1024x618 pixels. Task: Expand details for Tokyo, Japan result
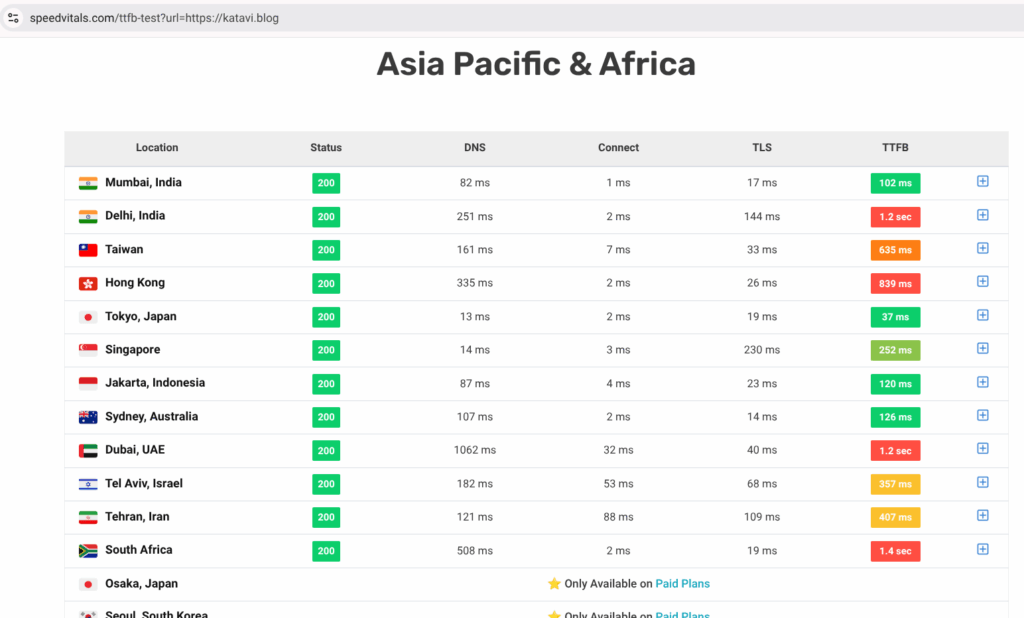click(982, 316)
